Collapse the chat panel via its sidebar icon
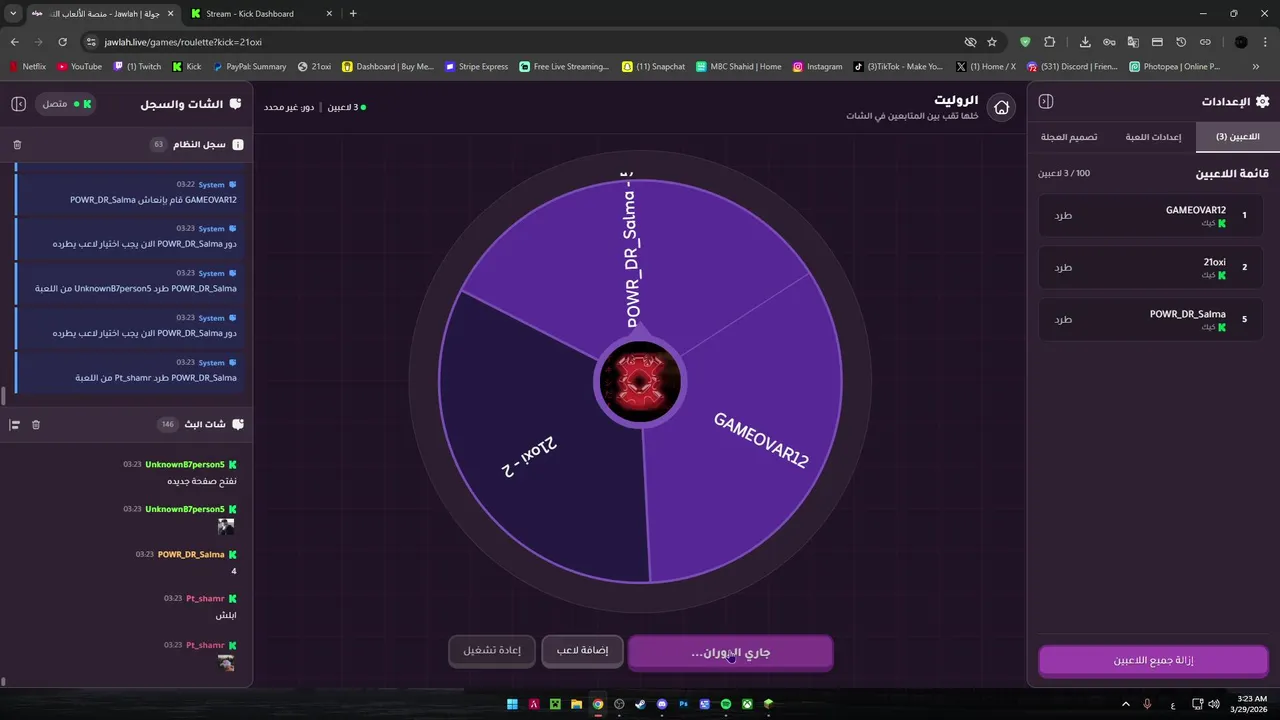This screenshot has width=1280, height=720. point(18,104)
